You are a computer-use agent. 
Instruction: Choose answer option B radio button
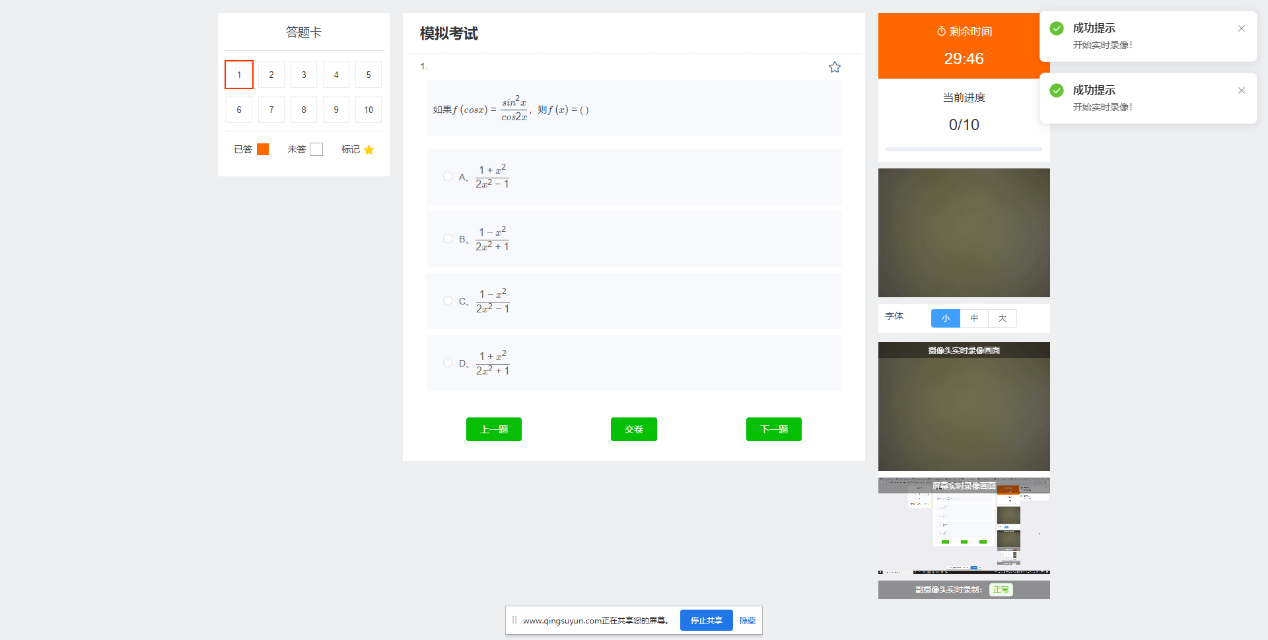(448, 239)
